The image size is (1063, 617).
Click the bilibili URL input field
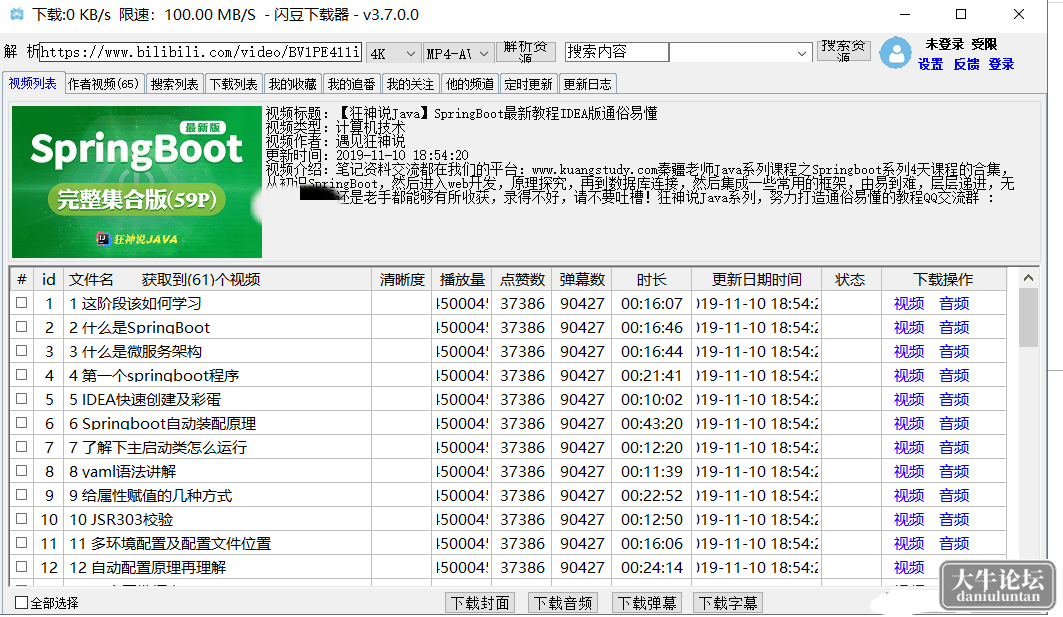point(200,52)
